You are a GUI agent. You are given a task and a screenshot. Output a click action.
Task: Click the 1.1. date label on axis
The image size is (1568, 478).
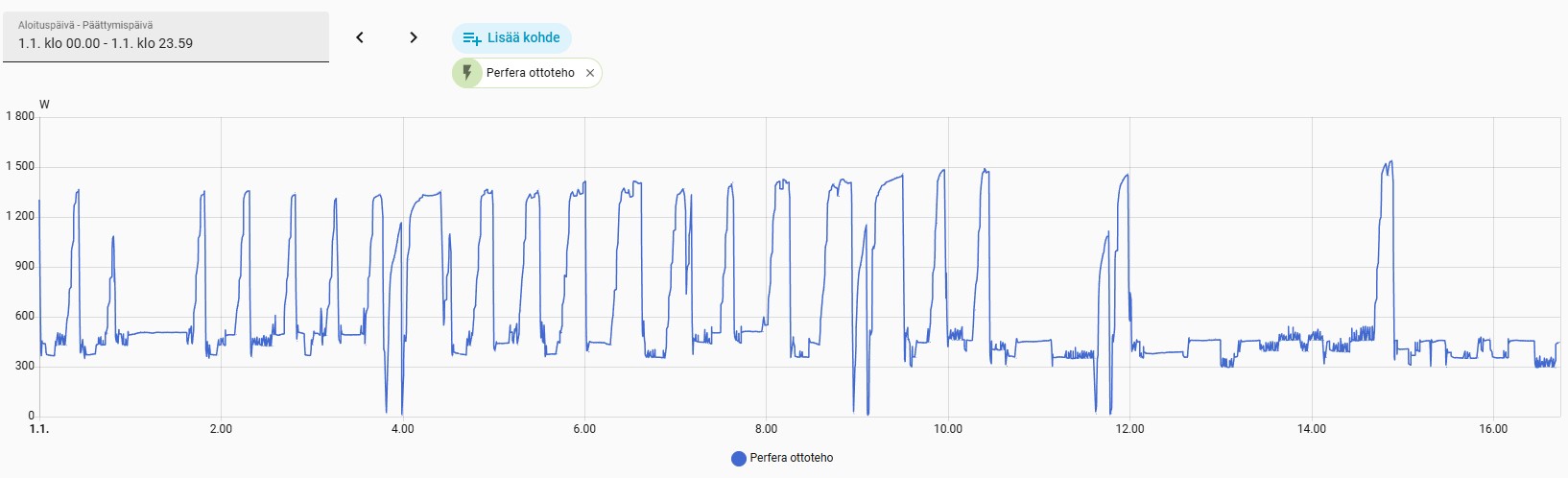[39, 429]
